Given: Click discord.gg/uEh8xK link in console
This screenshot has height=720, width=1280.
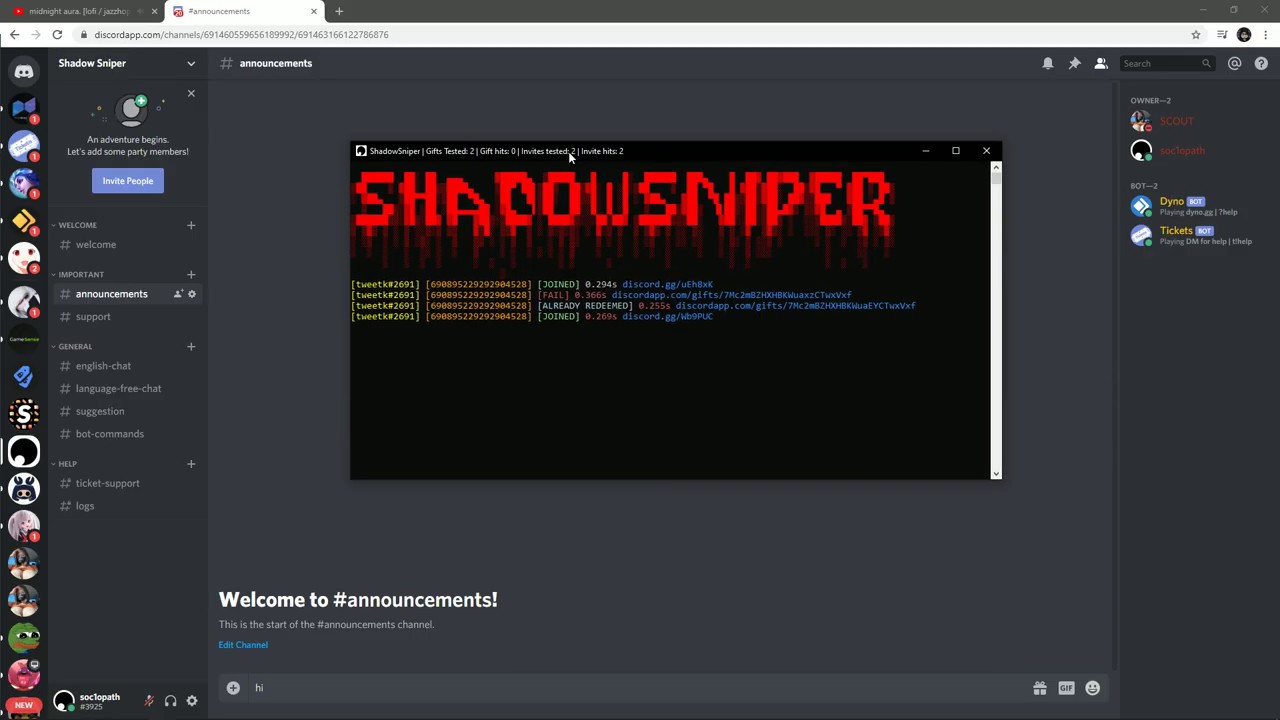Looking at the screenshot, I should pyautogui.click(x=667, y=284).
